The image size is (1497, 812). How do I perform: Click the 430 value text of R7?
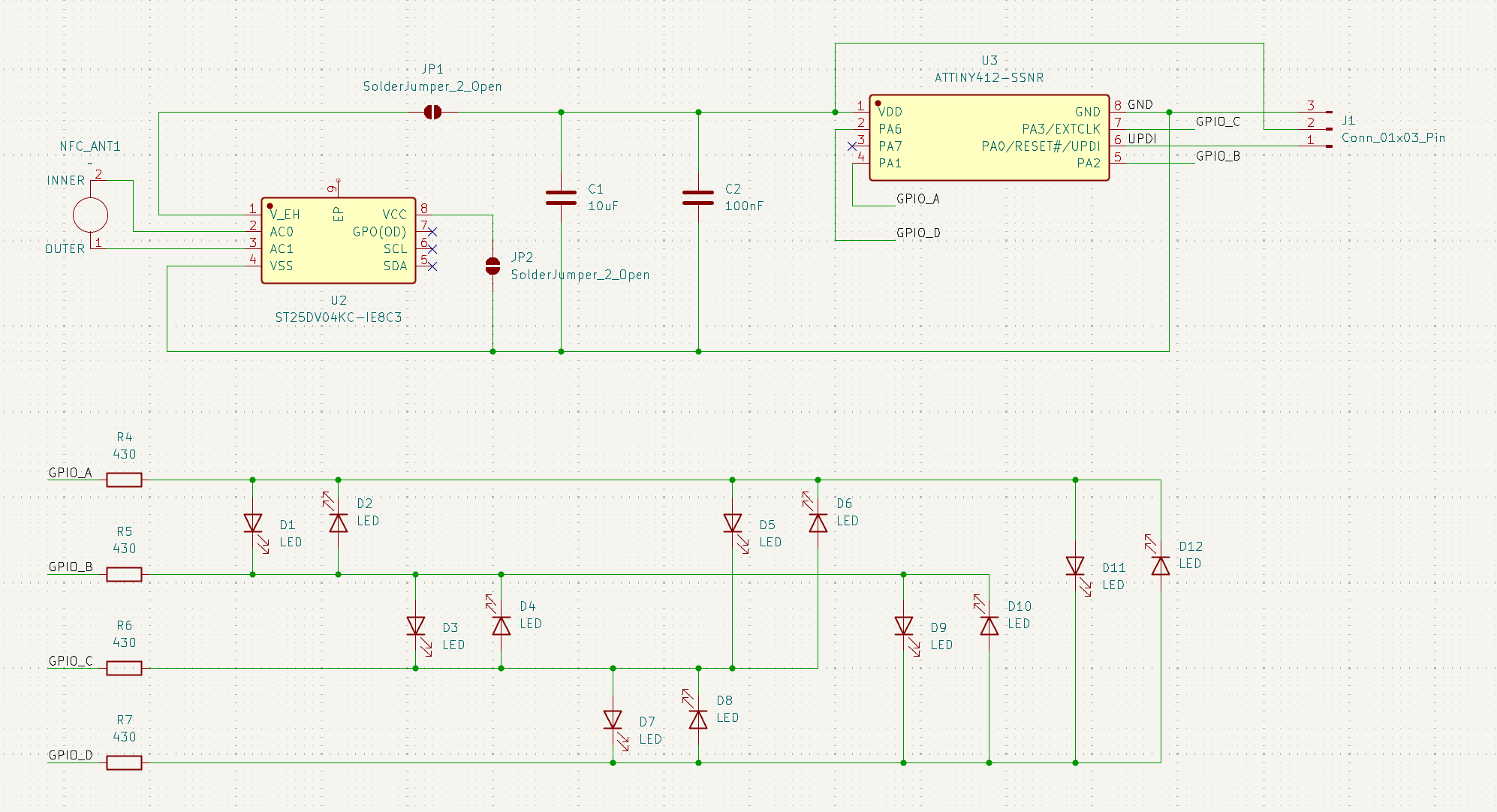pyautogui.click(x=125, y=737)
